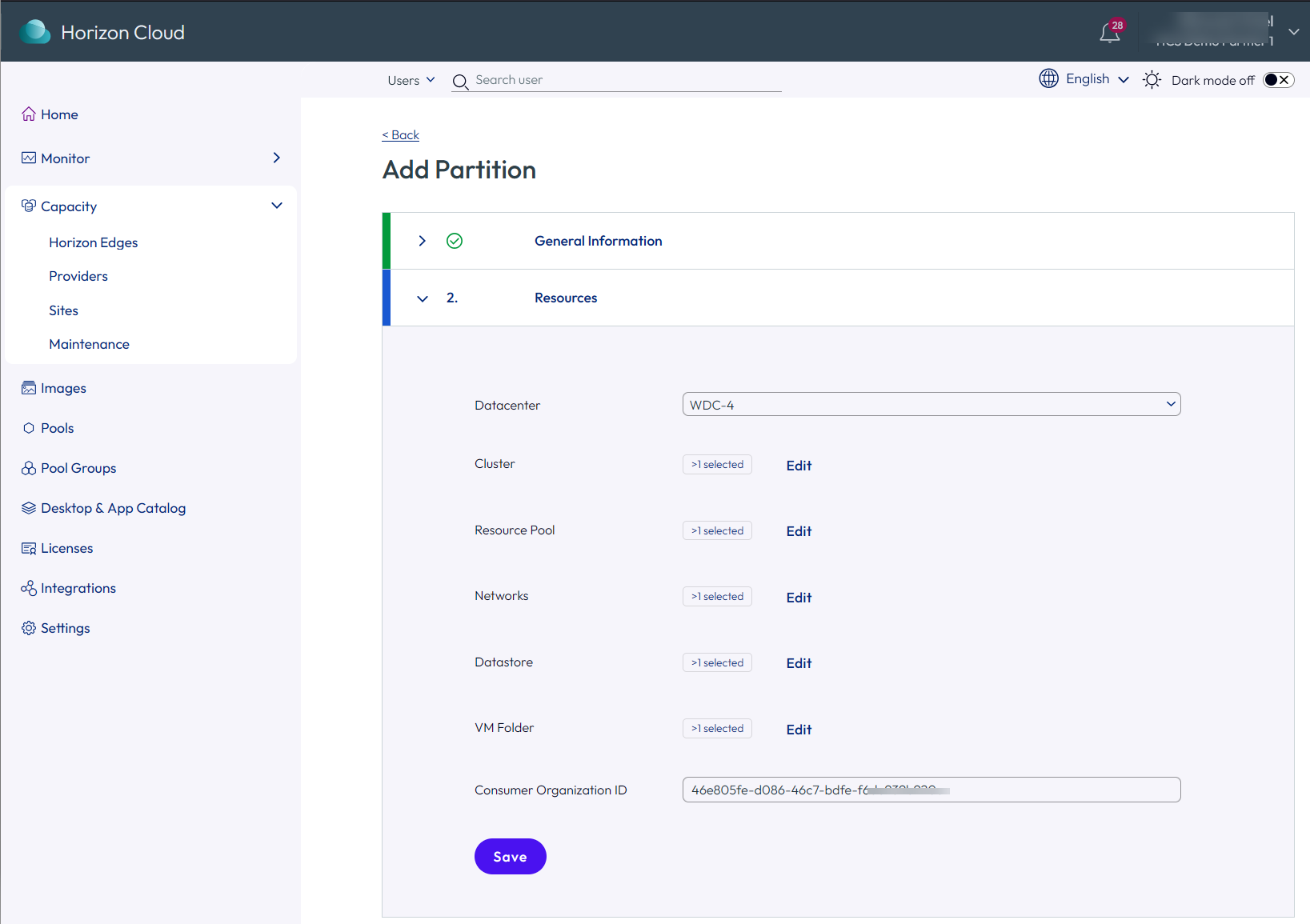The image size is (1310, 924).
Task: Edit the Cluster selection
Action: tap(799, 466)
